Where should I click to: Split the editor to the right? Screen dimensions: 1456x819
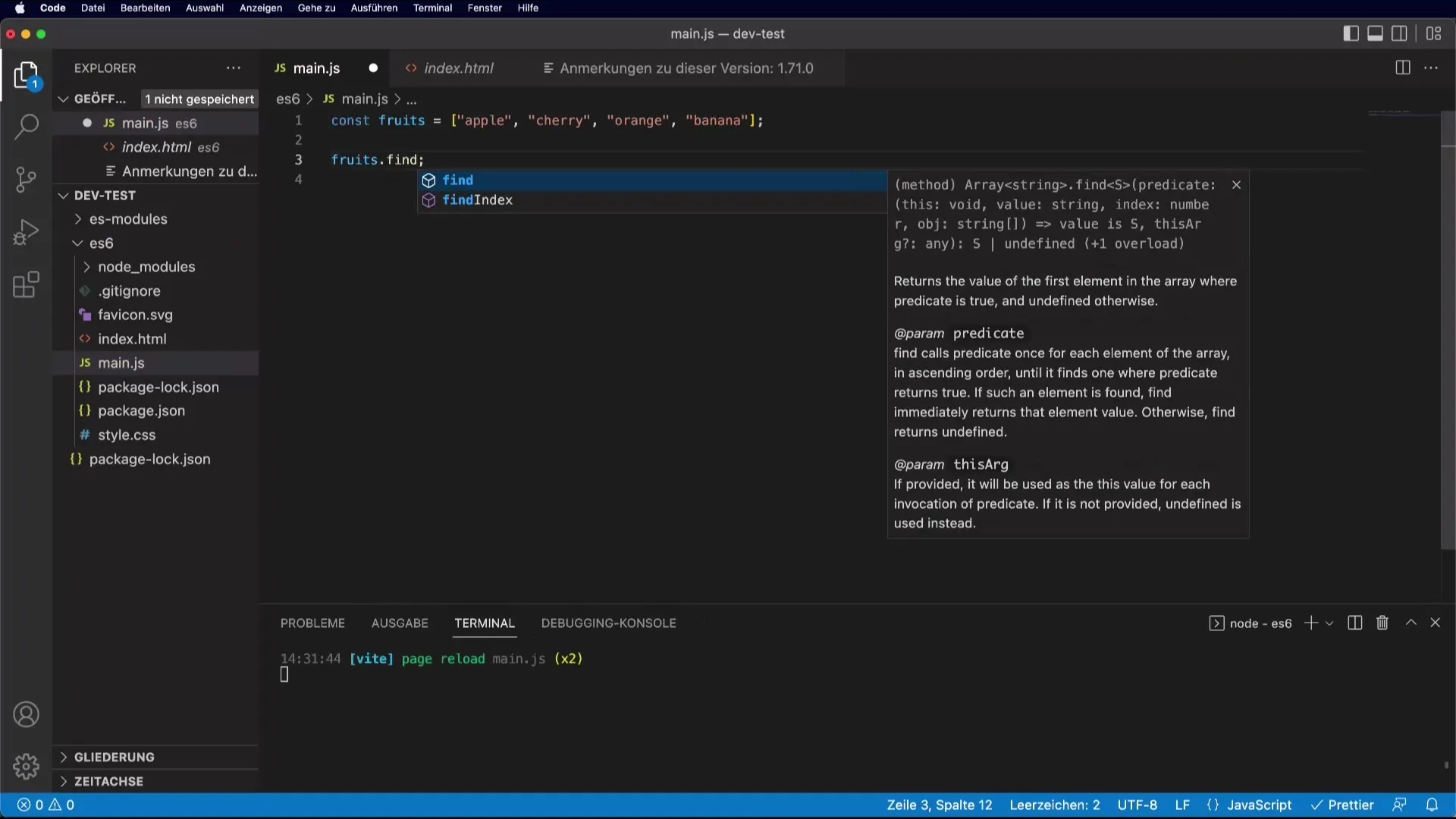coord(1402,67)
